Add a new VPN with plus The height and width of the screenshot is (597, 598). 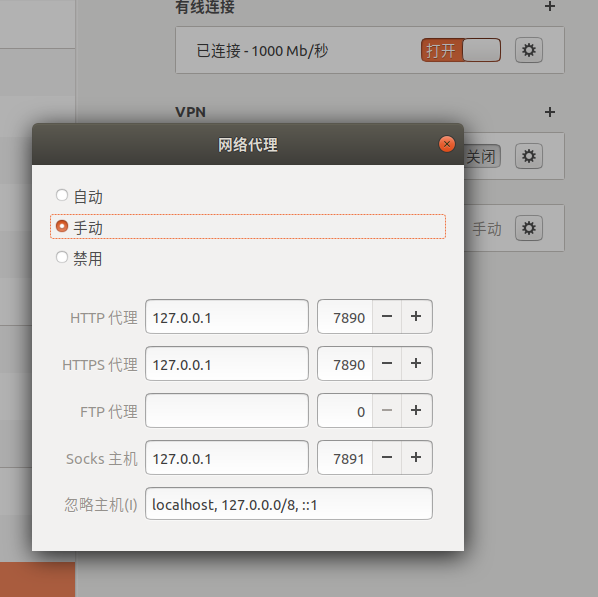click(x=550, y=112)
